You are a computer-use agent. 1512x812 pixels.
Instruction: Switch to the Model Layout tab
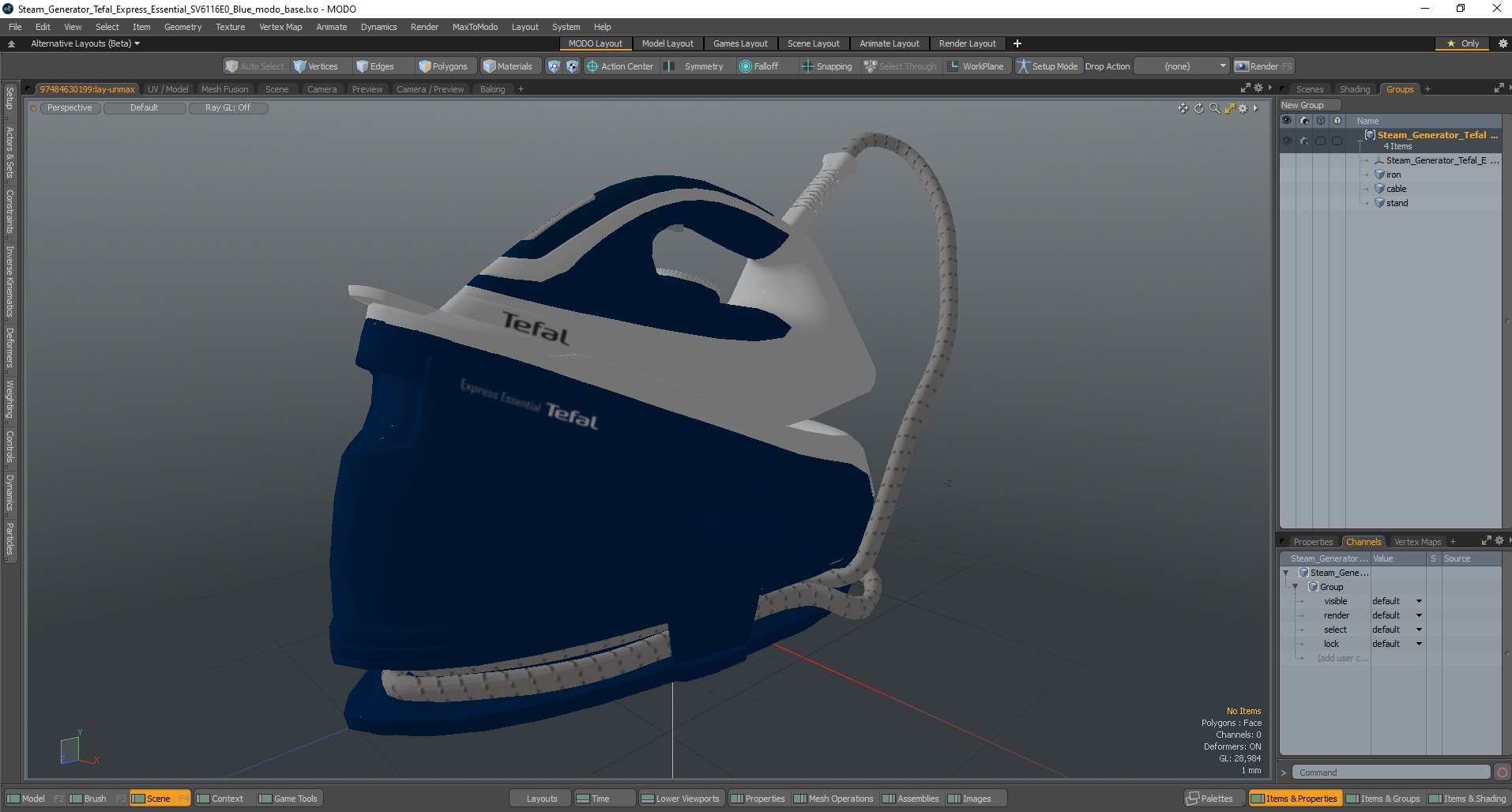668,43
